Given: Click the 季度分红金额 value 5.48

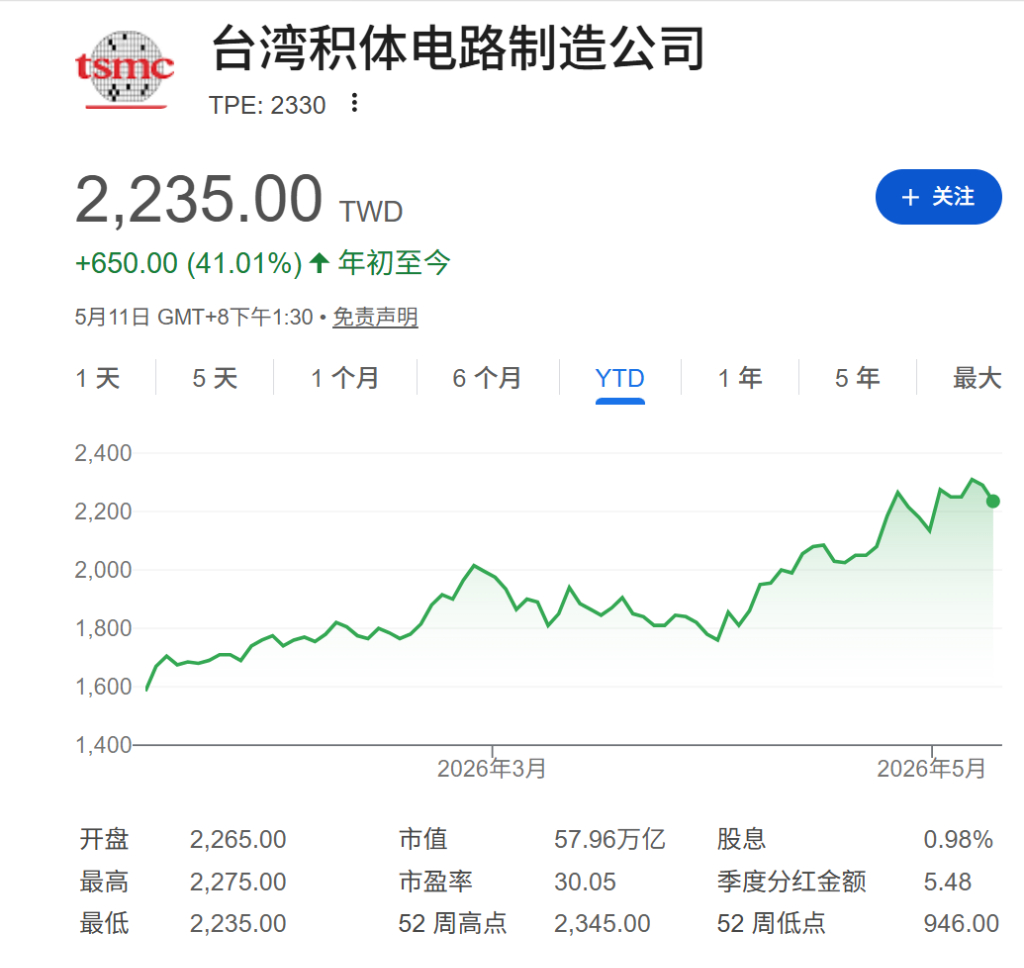Looking at the screenshot, I should pyautogui.click(x=948, y=882).
